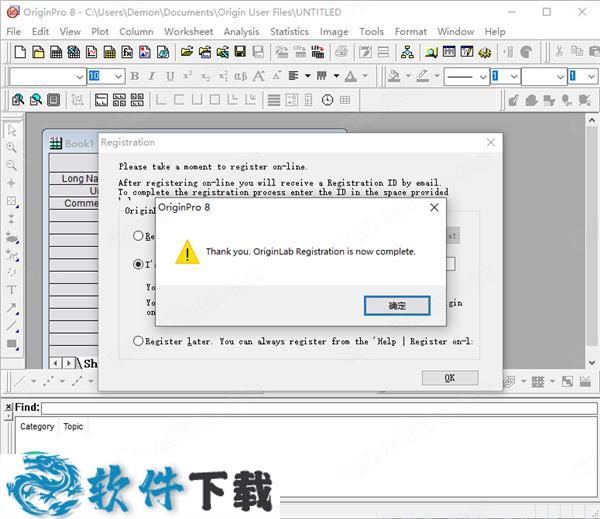Expand the line color dropdown arrow
The image size is (600, 519).
point(437,76)
